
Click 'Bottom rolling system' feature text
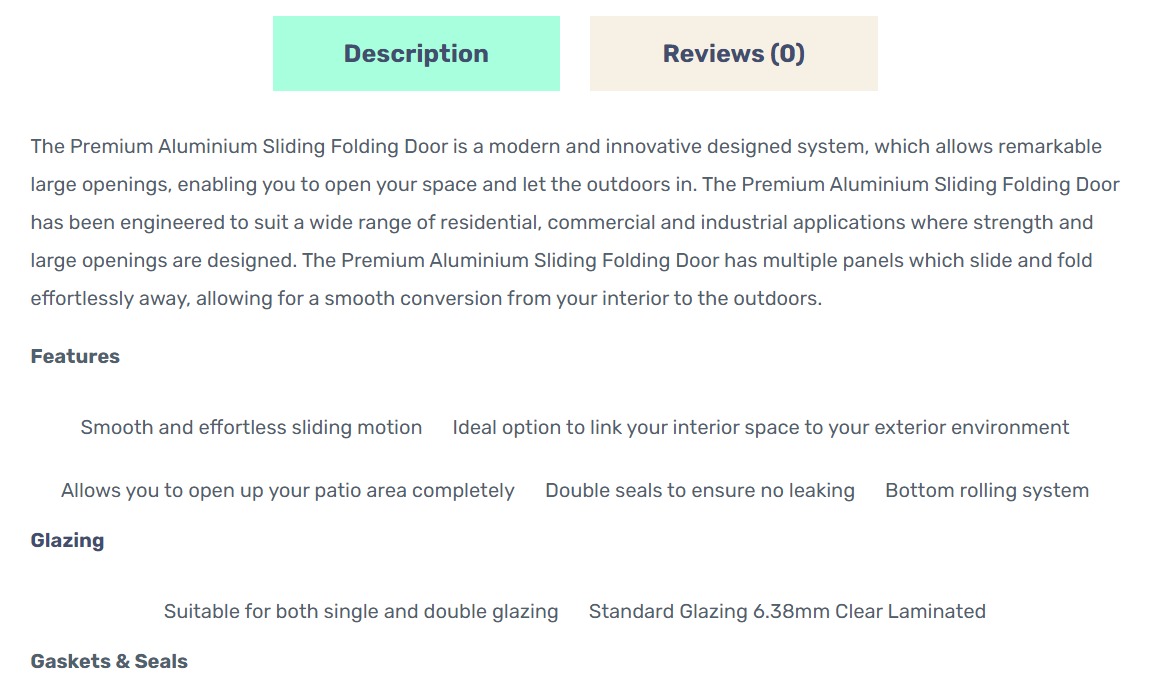click(x=987, y=490)
